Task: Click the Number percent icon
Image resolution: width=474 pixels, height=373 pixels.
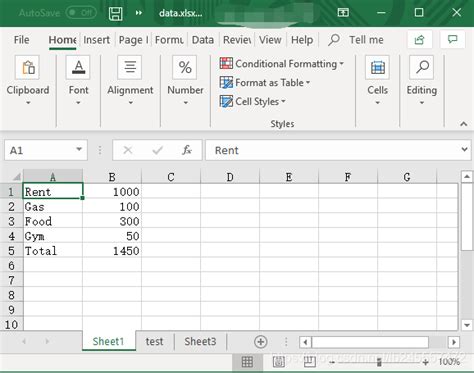Action: pyautogui.click(x=185, y=67)
